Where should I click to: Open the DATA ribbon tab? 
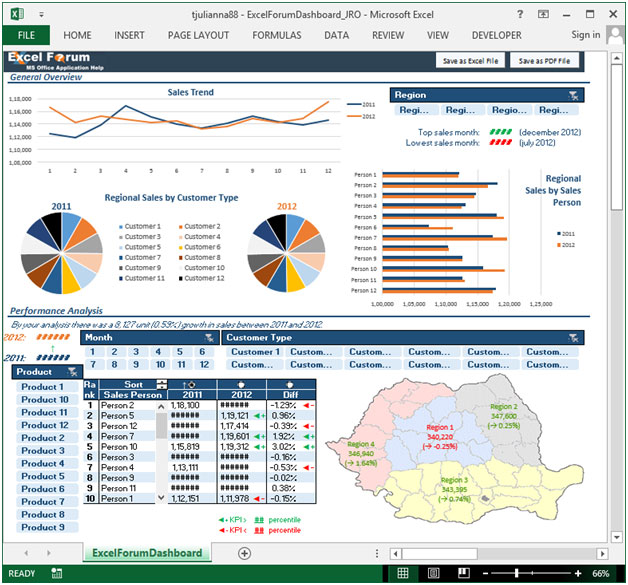click(336, 35)
